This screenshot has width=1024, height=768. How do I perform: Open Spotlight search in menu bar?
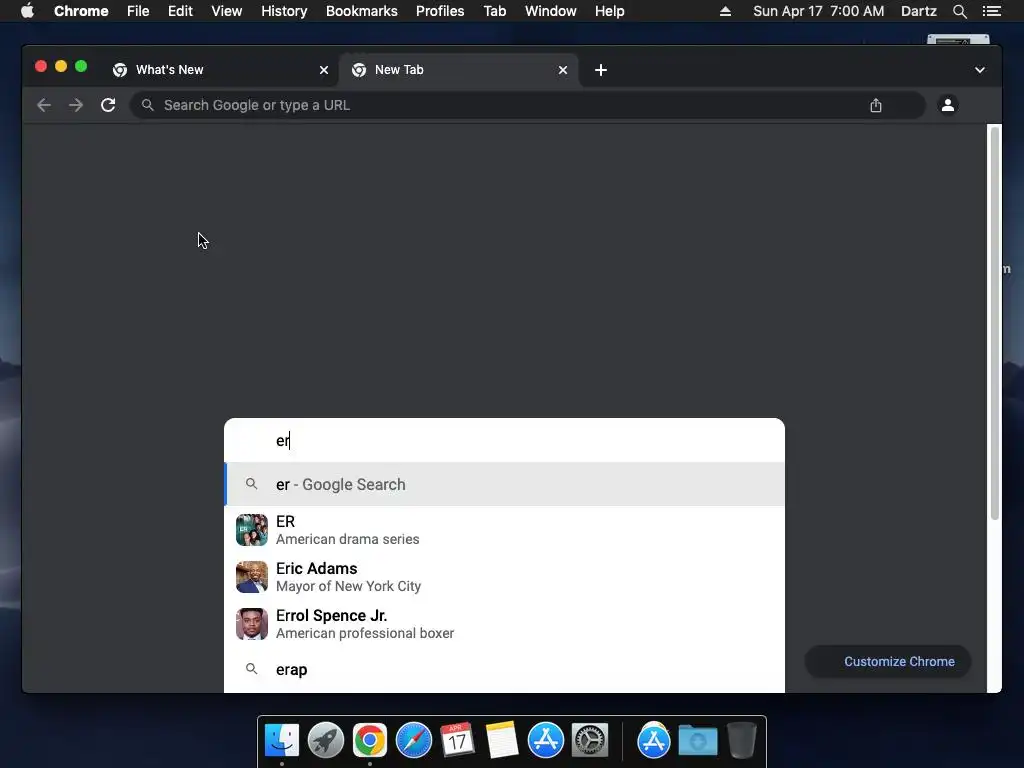pos(959,11)
